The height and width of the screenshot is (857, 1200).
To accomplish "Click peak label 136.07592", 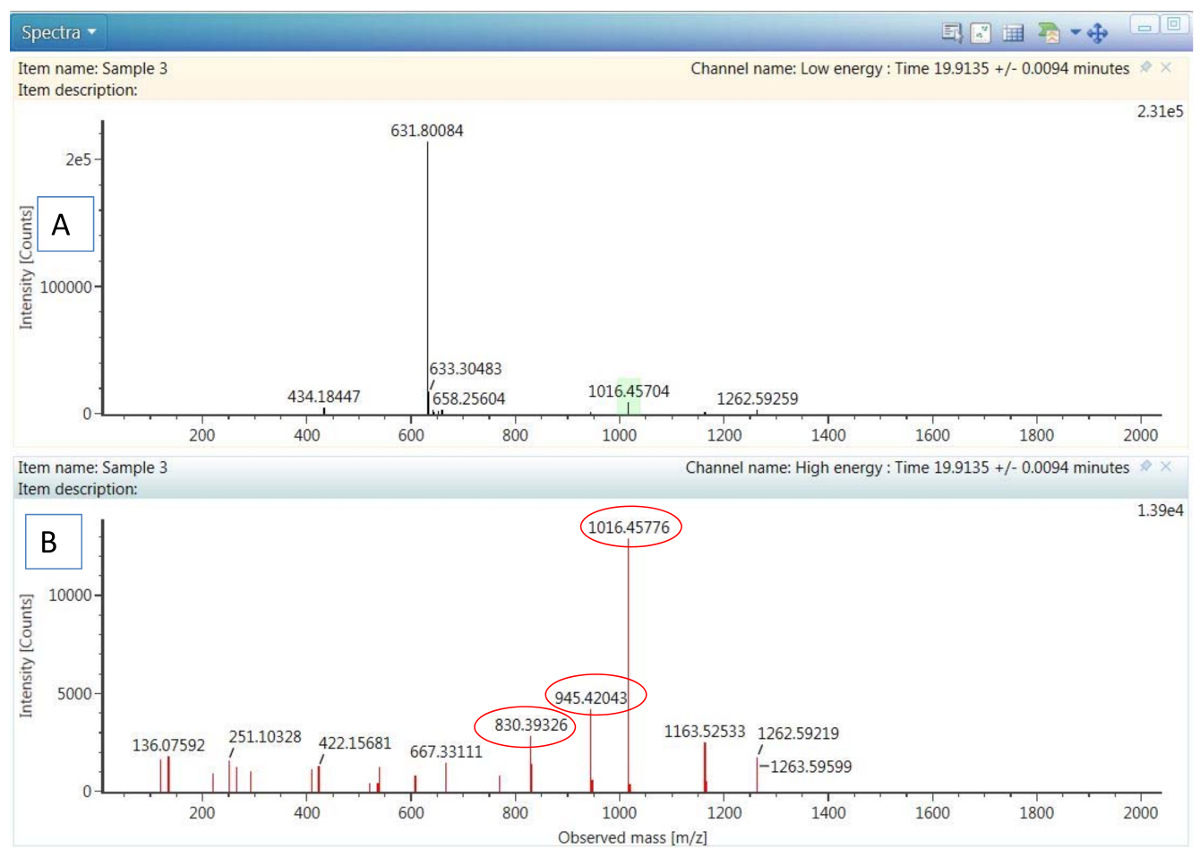I will pyautogui.click(x=171, y=745).
